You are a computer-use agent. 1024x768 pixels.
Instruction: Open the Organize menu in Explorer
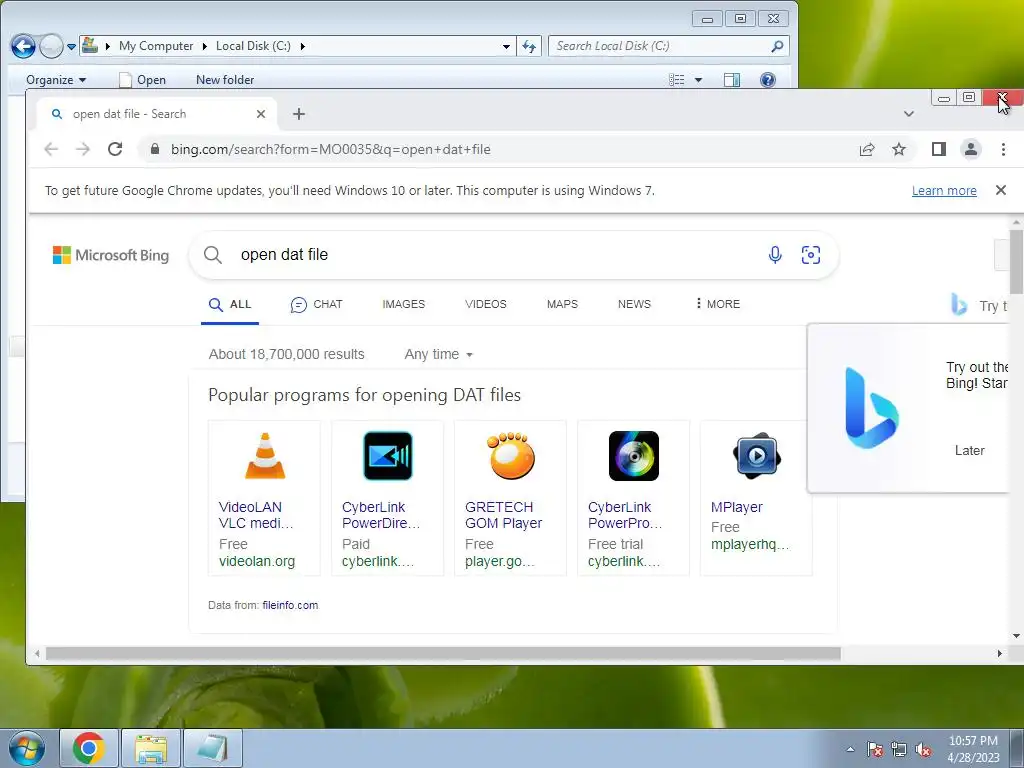click(x=56, y=80)
